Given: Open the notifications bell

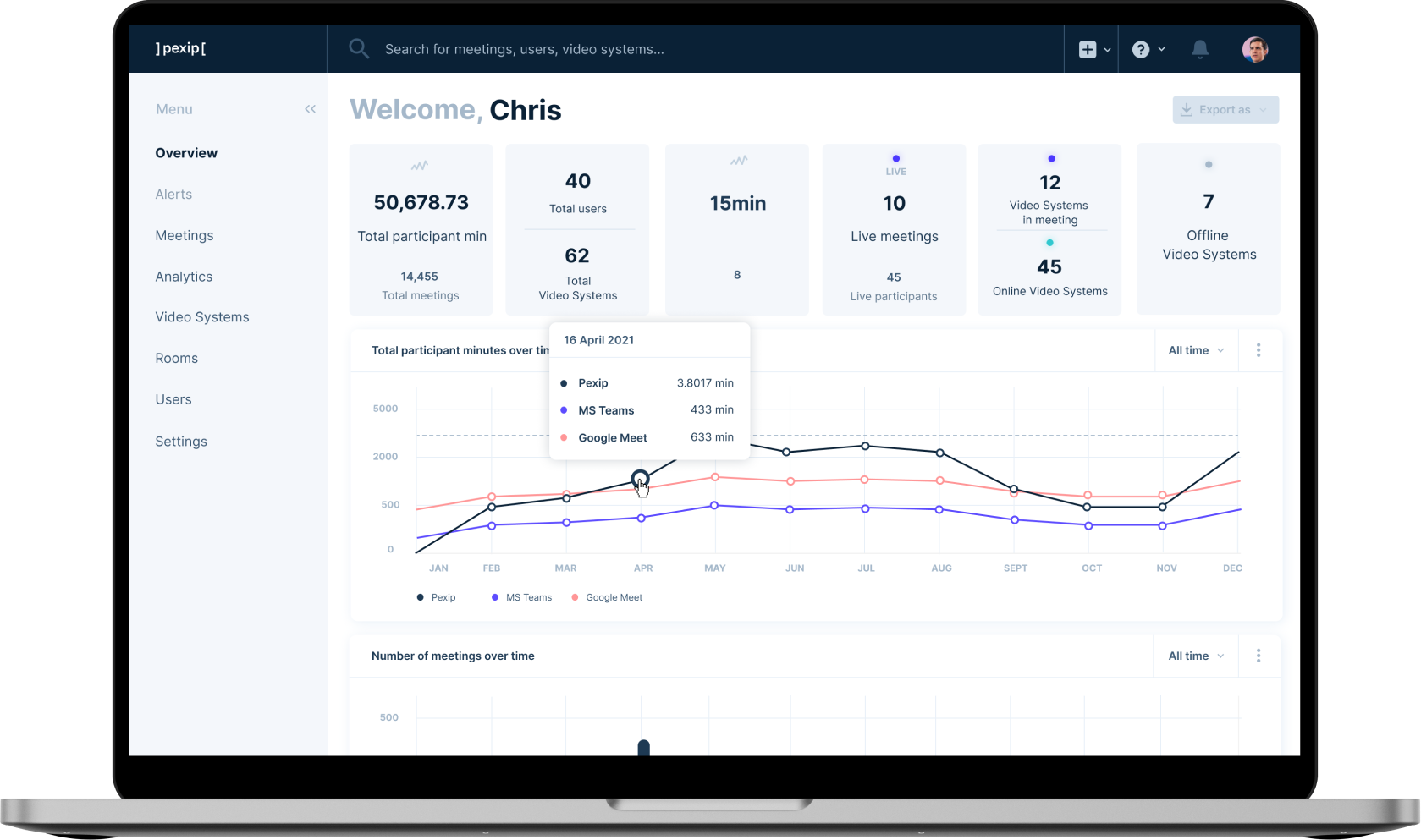Looking at the screenshot, I should (1199, 50).
